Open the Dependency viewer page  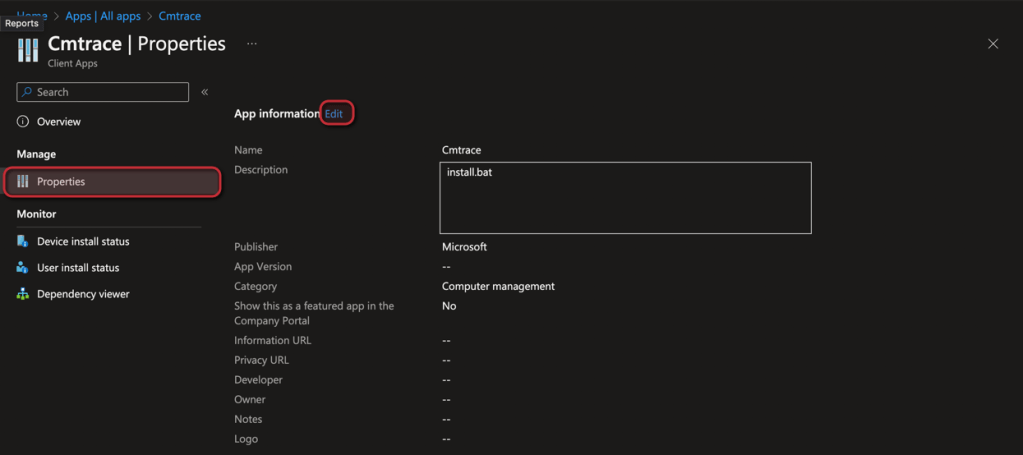click(83, 294)
